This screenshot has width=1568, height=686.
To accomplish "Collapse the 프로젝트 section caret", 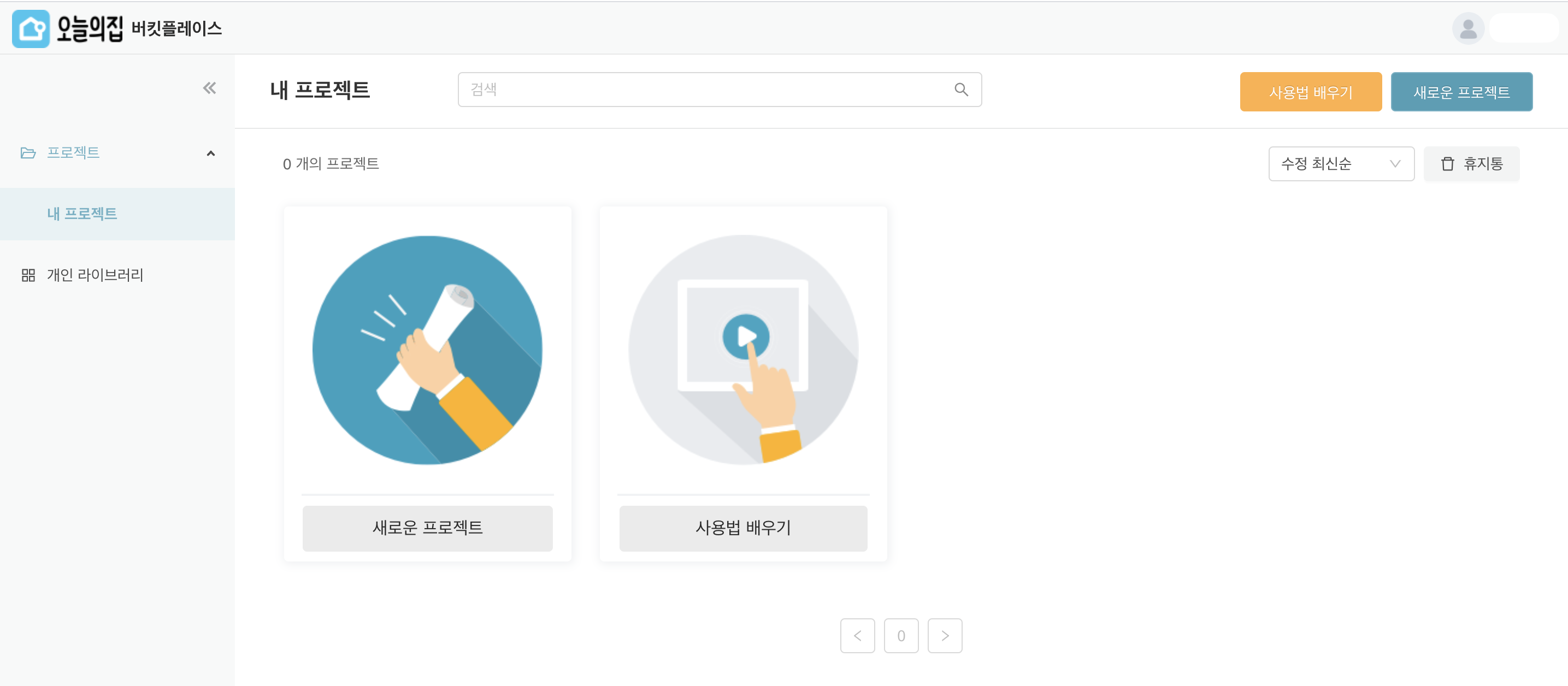I will [210, 153].
